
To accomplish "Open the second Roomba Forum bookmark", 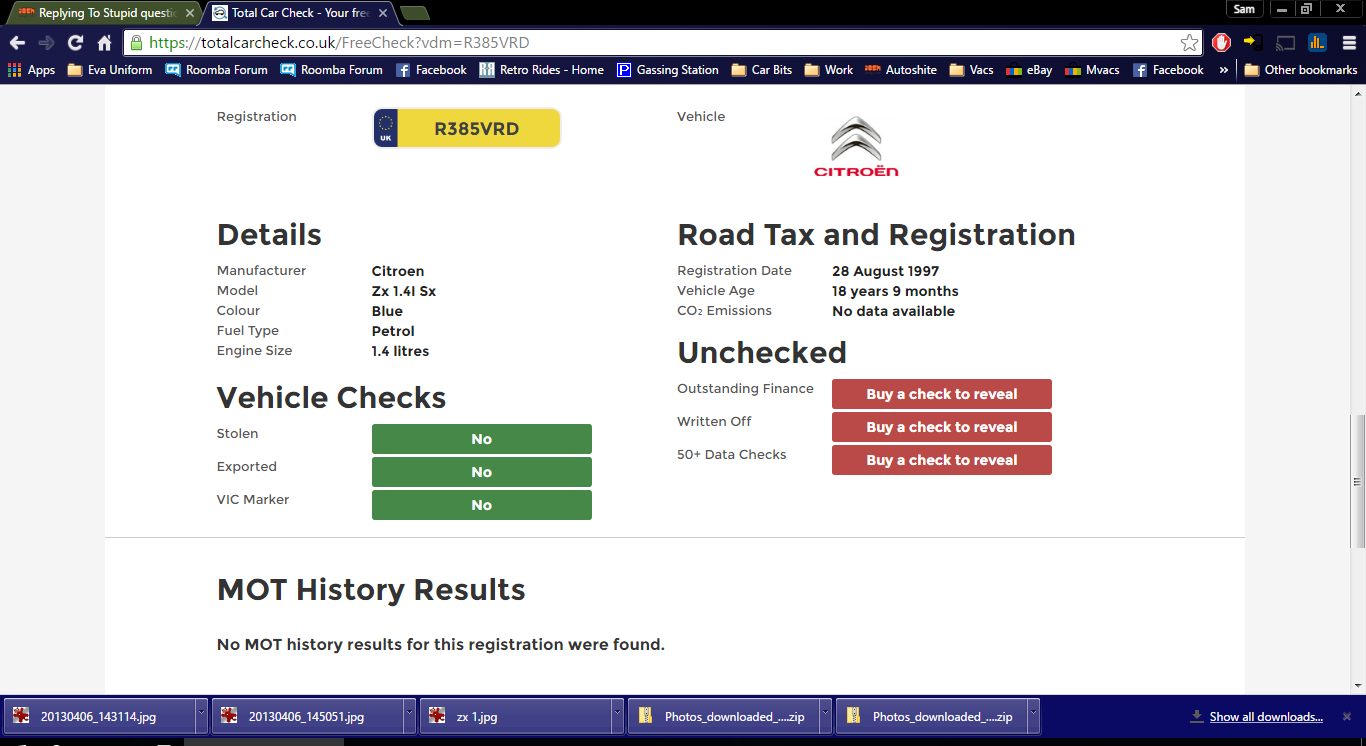I will (x=332, y=70).
